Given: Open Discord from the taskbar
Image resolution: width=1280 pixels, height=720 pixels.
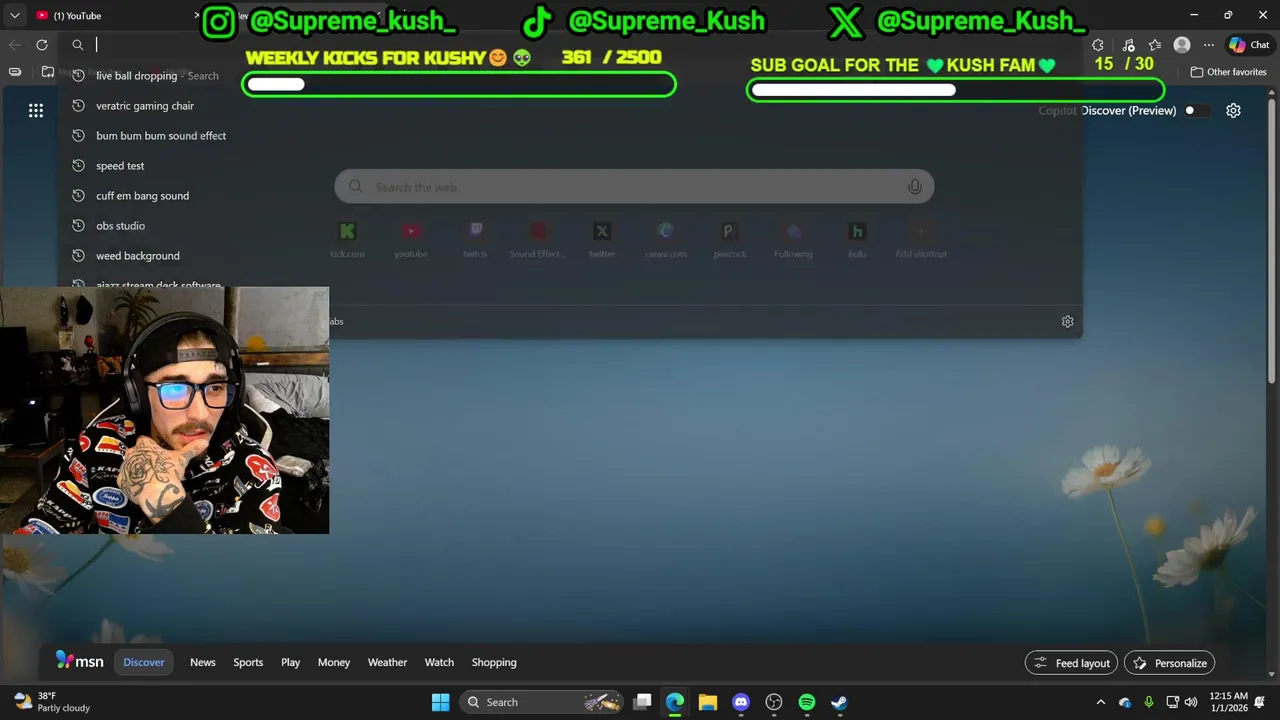Looking at the screenshot, I should [x=741, y=702].
